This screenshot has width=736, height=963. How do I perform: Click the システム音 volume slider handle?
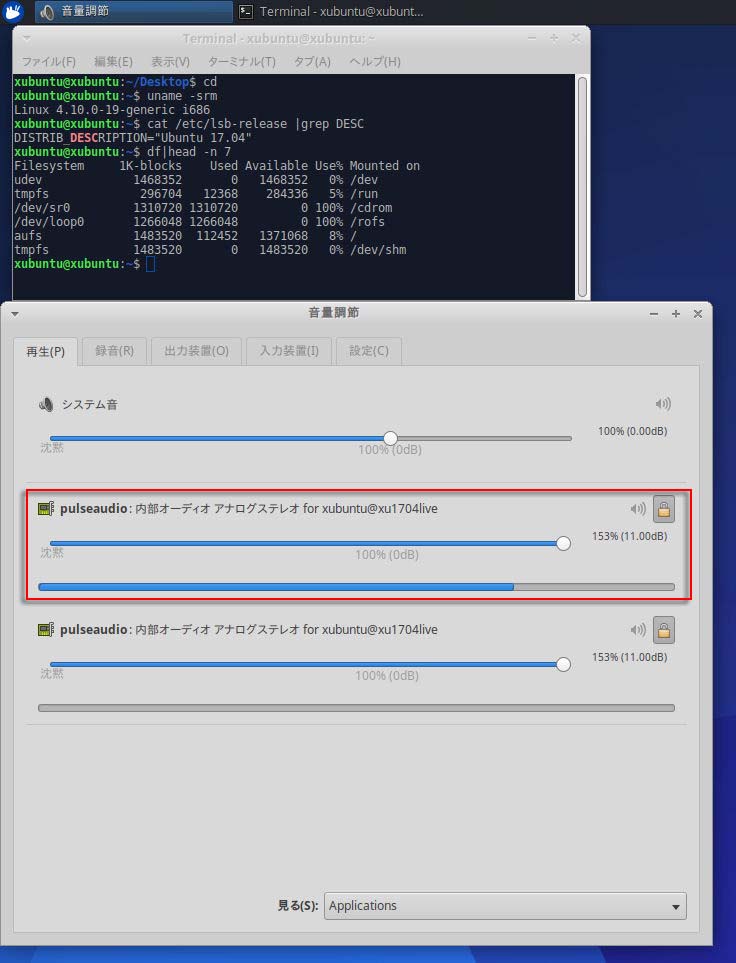[390, 439]
